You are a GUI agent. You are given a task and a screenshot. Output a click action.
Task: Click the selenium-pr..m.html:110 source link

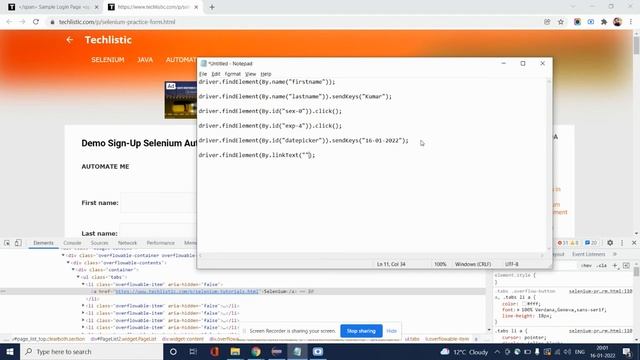[600, 291]
